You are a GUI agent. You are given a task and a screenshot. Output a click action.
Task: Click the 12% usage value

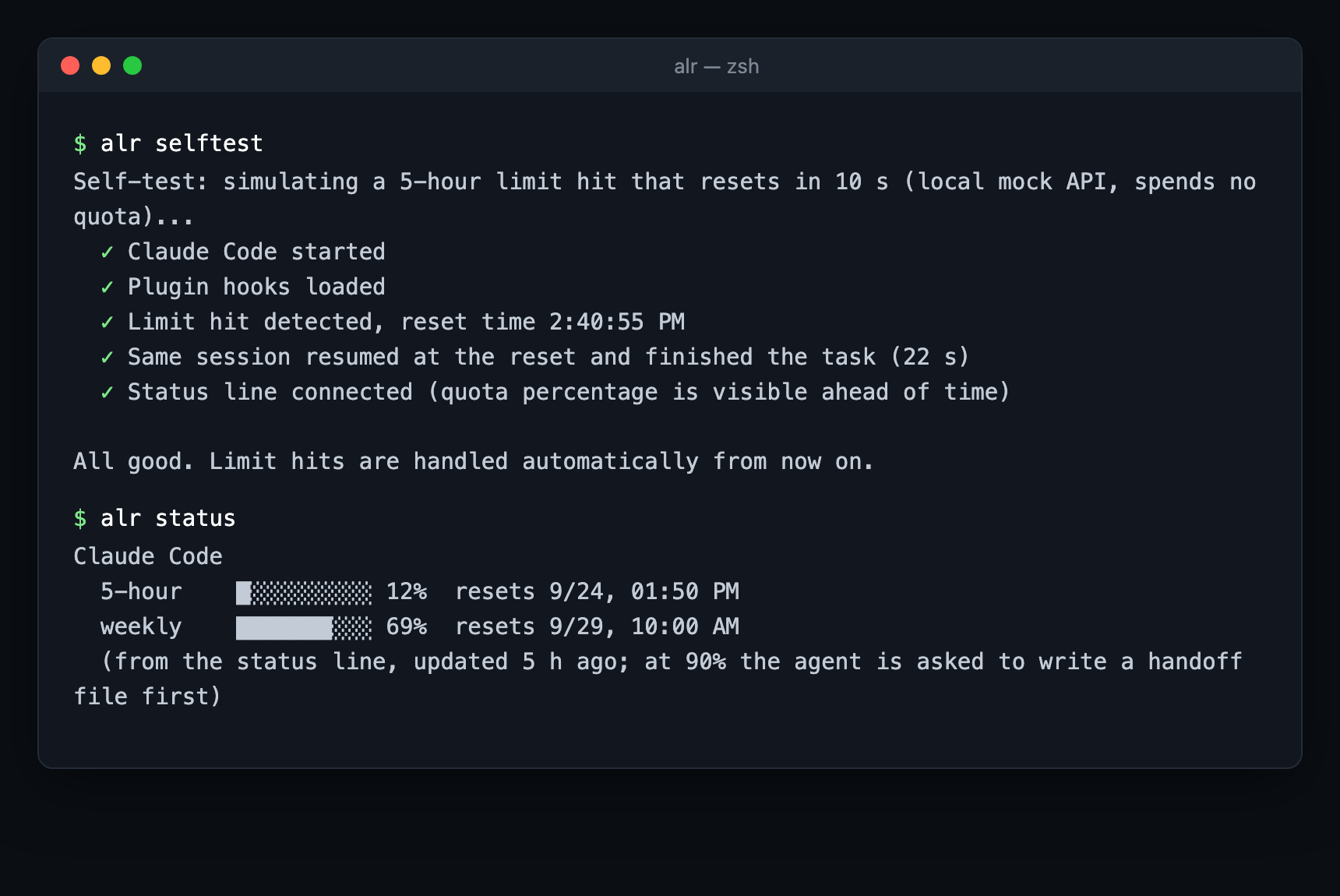[x=407, y=591]
